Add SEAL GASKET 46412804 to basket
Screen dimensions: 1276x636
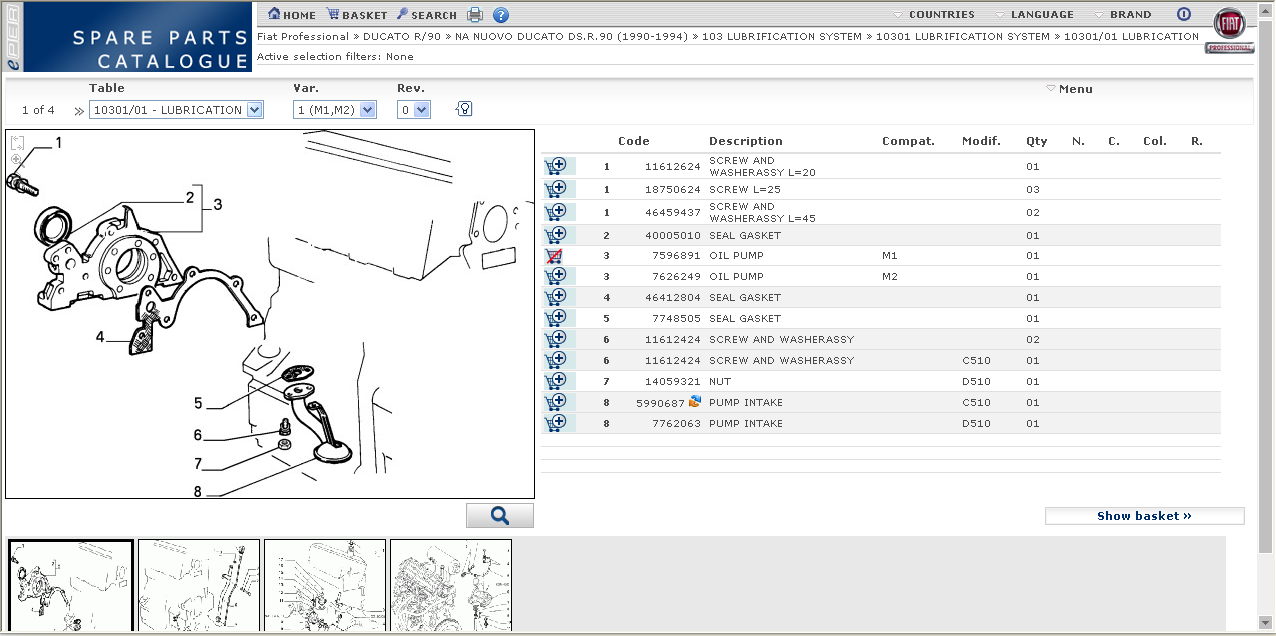click(556, 297)
